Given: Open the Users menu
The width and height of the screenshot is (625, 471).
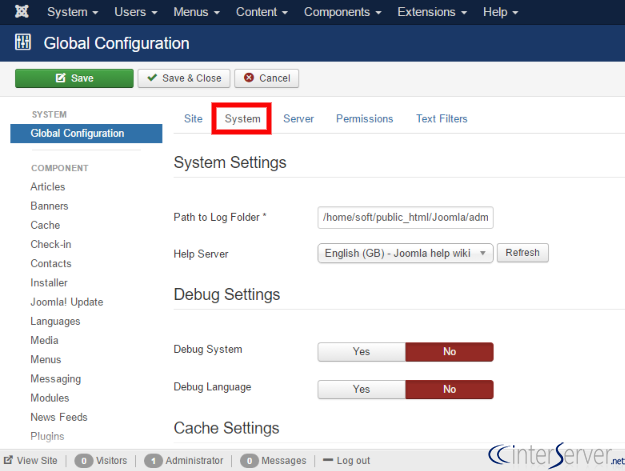Looking at the screenshot, I should tap(136, 12).
